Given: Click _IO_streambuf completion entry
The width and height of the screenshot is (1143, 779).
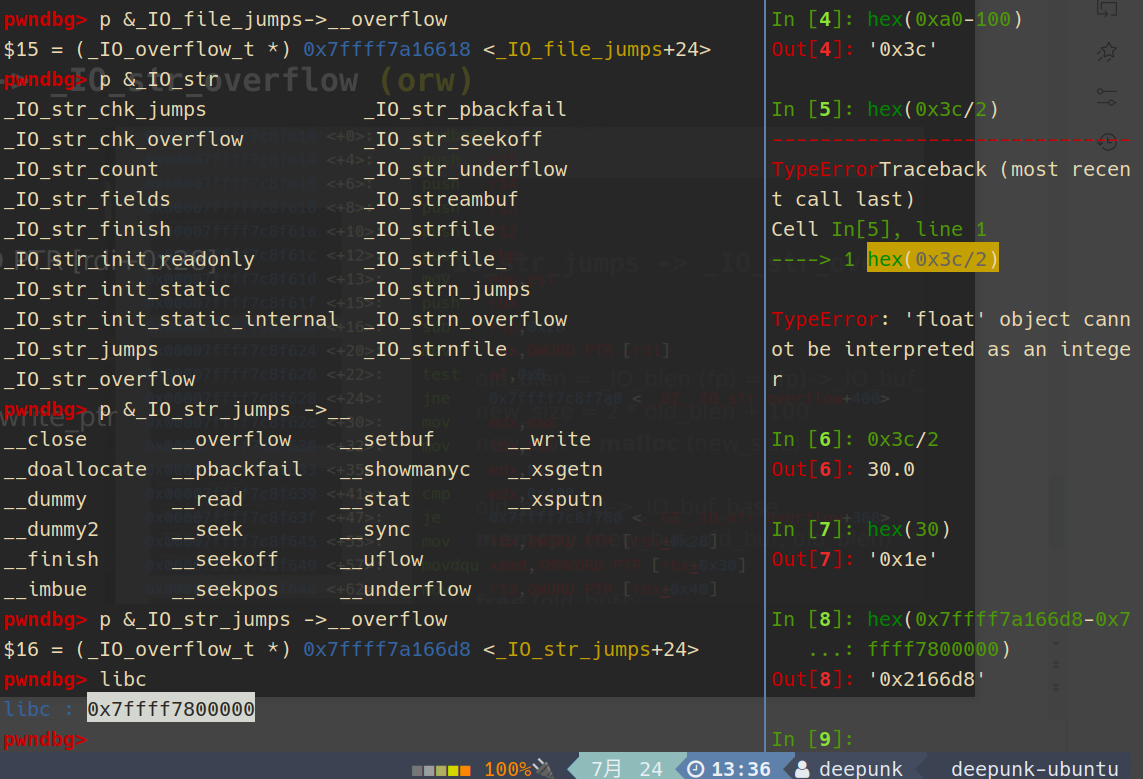Looking at the screenshot, I should (441, 199).
